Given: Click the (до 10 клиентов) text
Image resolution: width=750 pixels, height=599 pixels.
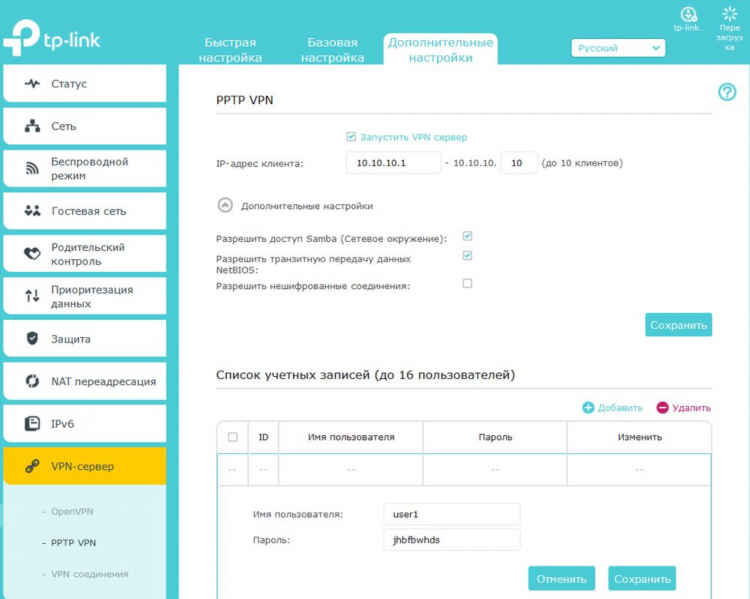Looking at the screenshot, I should (582, 163).
